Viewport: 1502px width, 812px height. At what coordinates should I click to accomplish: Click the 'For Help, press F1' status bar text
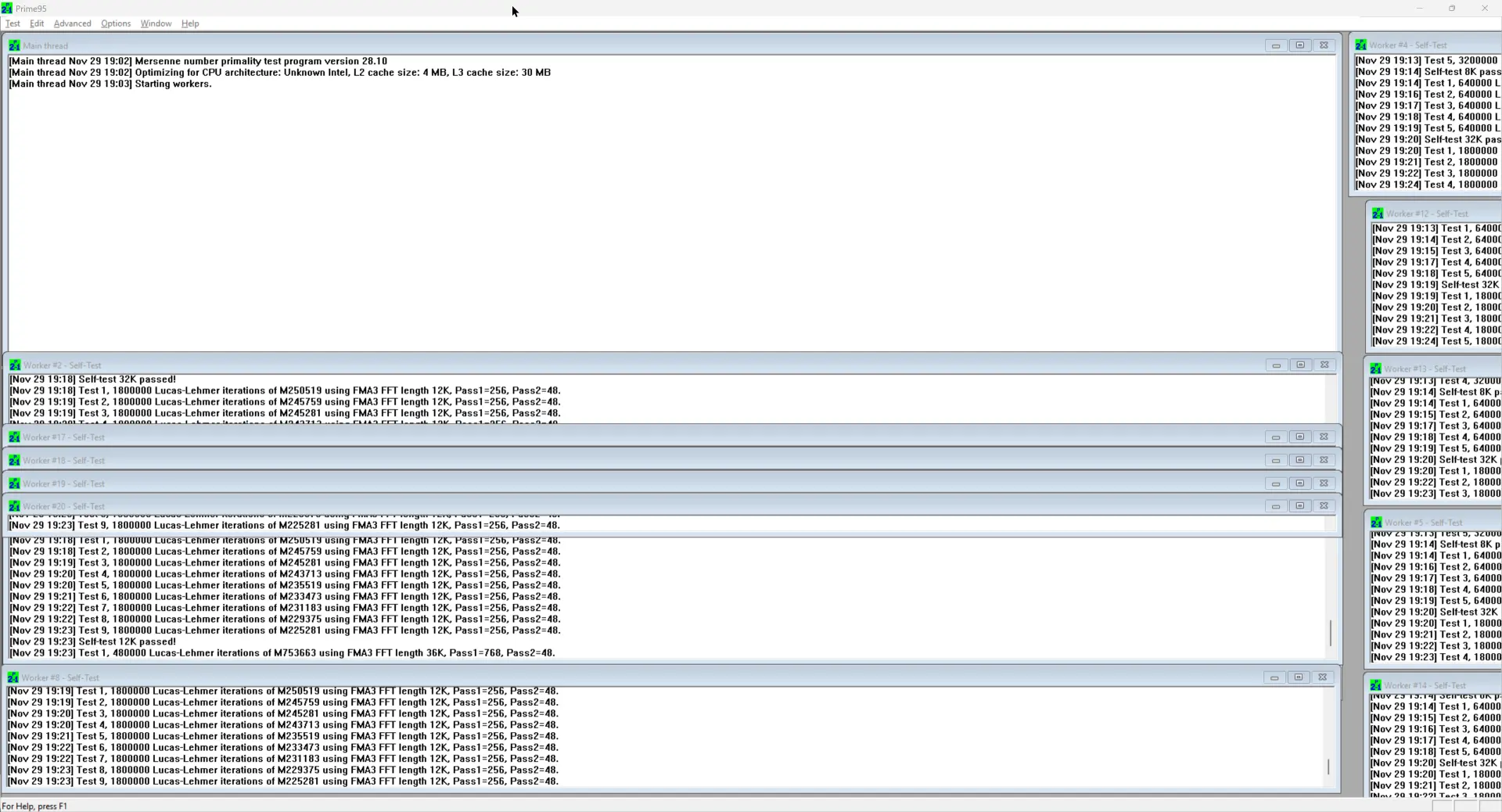pos(34,806)
